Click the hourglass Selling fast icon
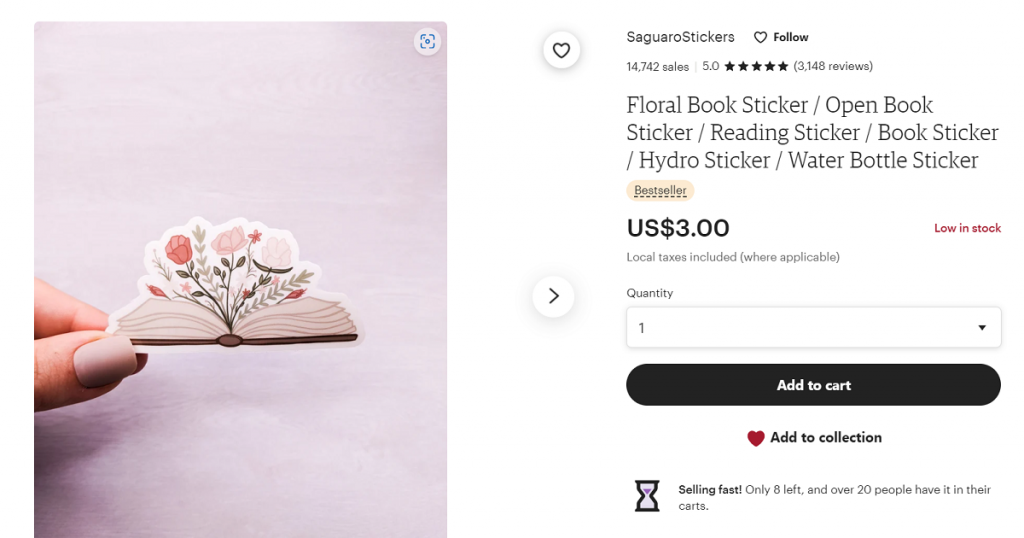This screenshot has width=1024, height=538. click(647, 496)
